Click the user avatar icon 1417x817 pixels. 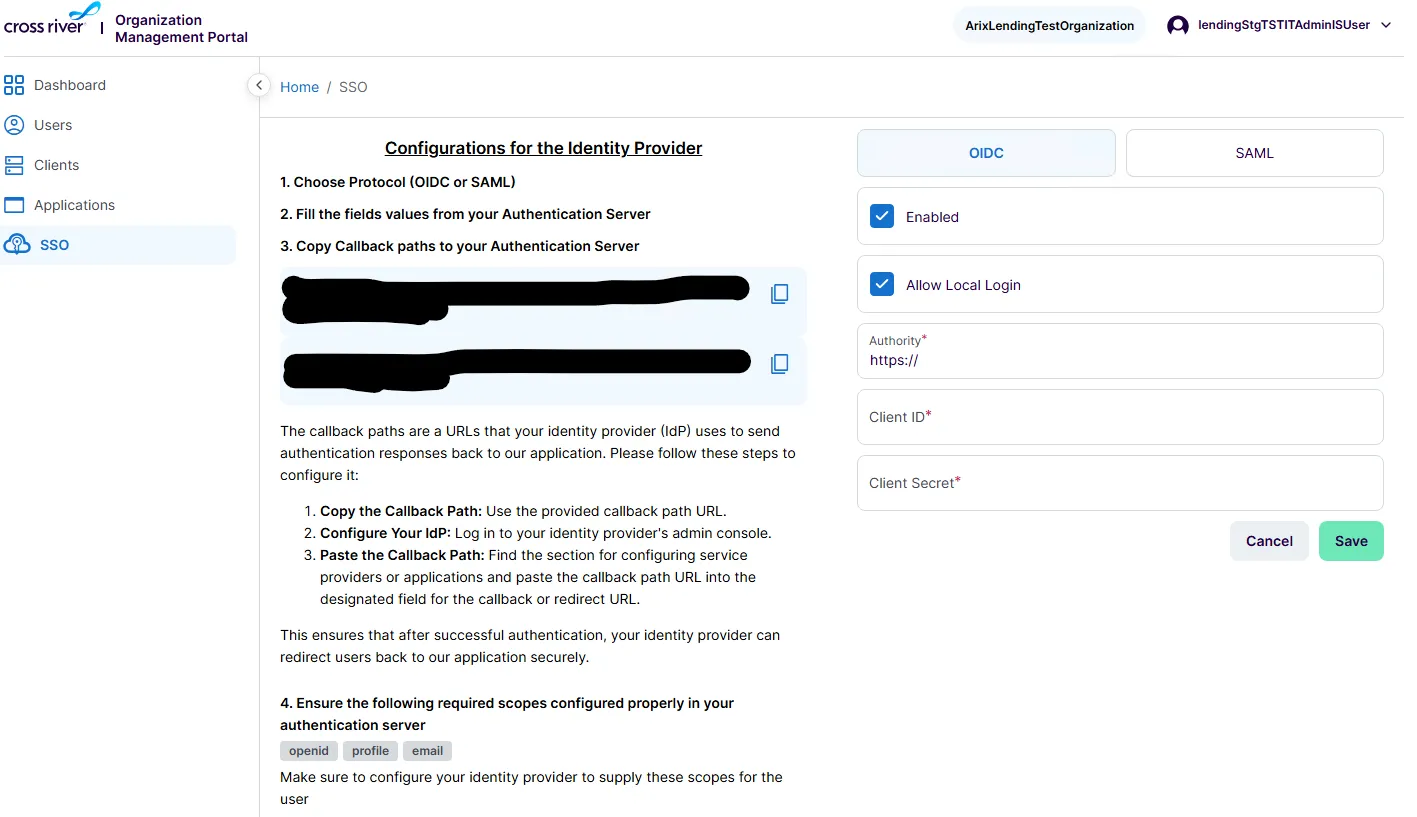click(x=1178, y=26)
